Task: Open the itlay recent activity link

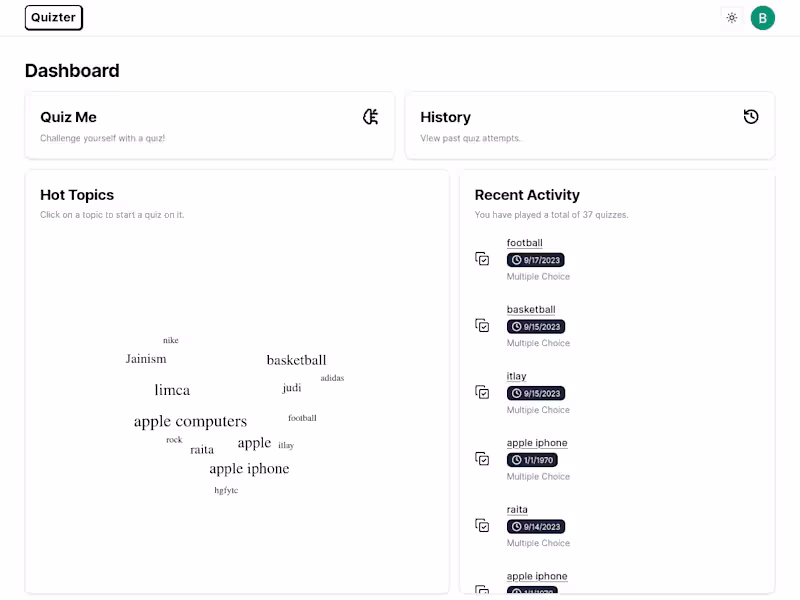Action: tap(516, 376)
